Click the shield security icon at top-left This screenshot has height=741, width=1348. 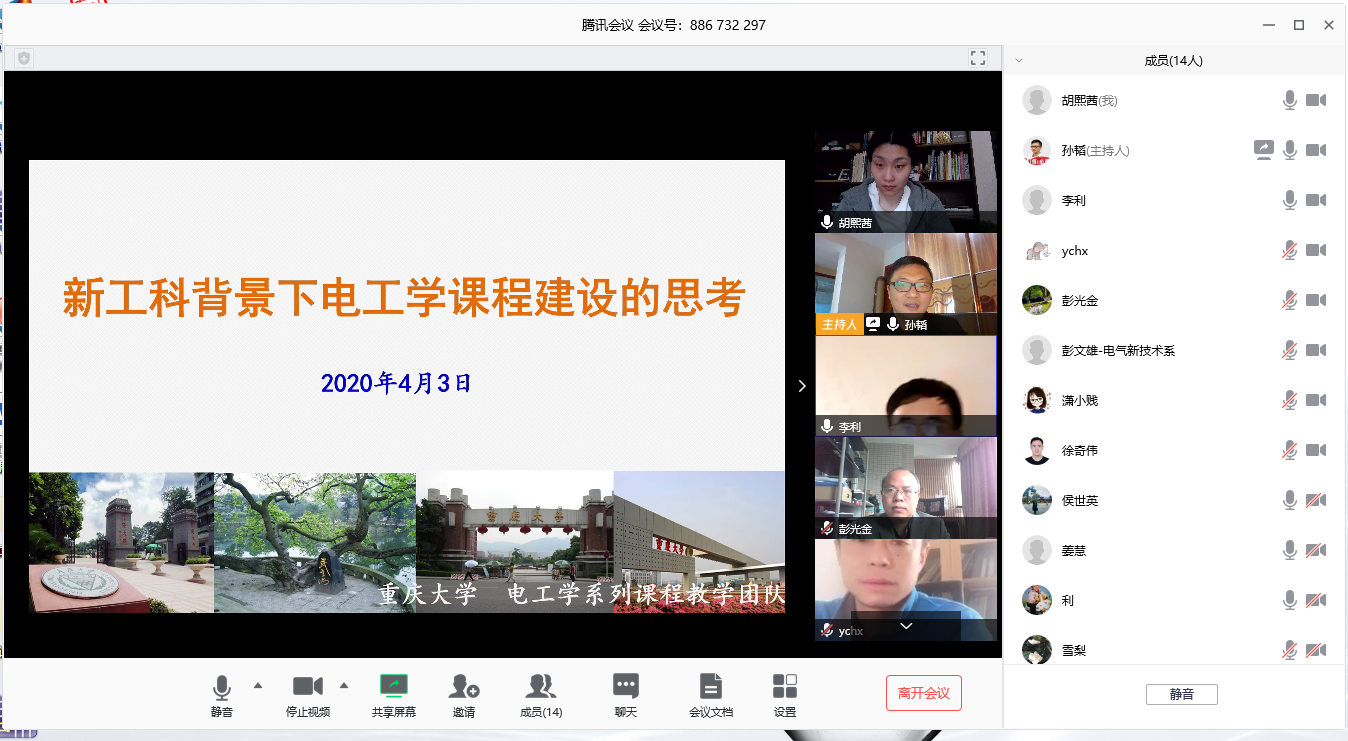coord(24,58)
